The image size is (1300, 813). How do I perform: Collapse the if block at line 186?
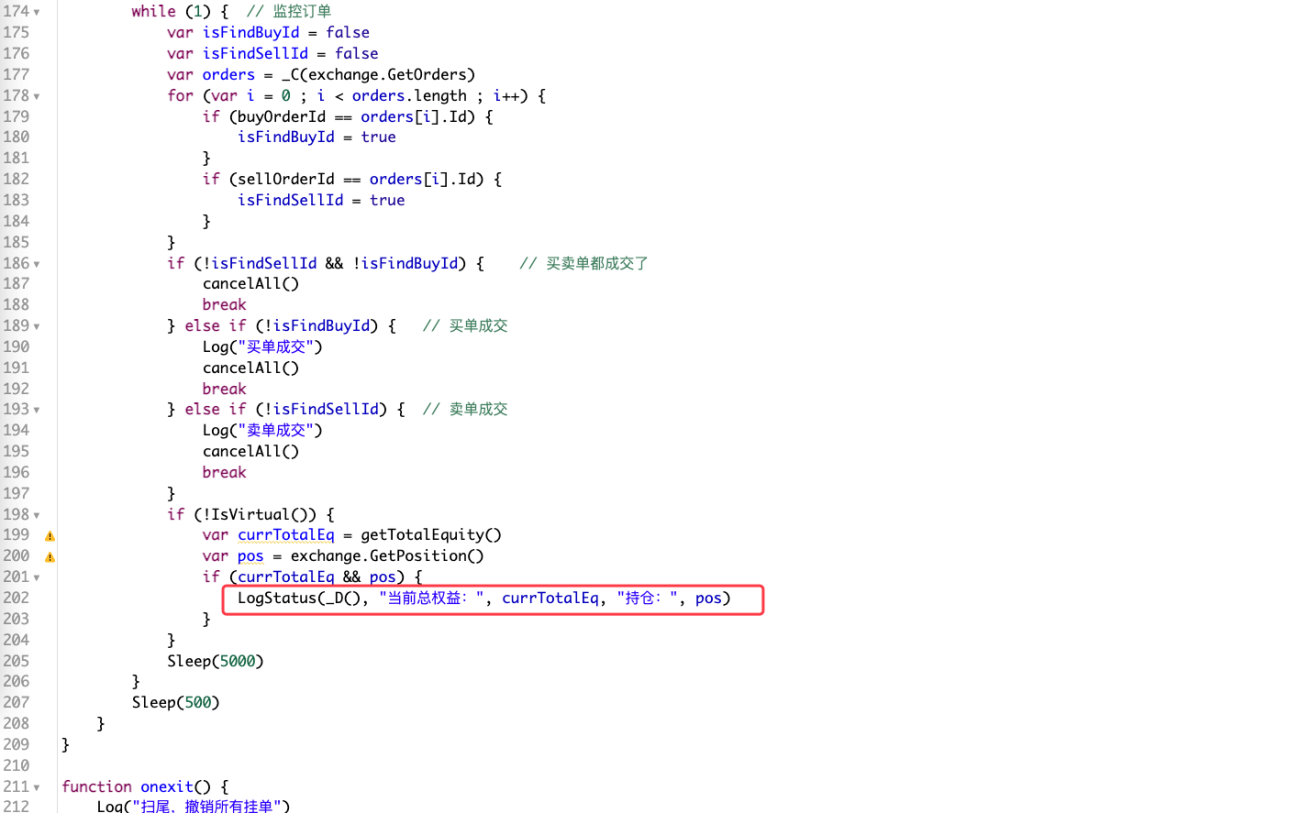37,264
